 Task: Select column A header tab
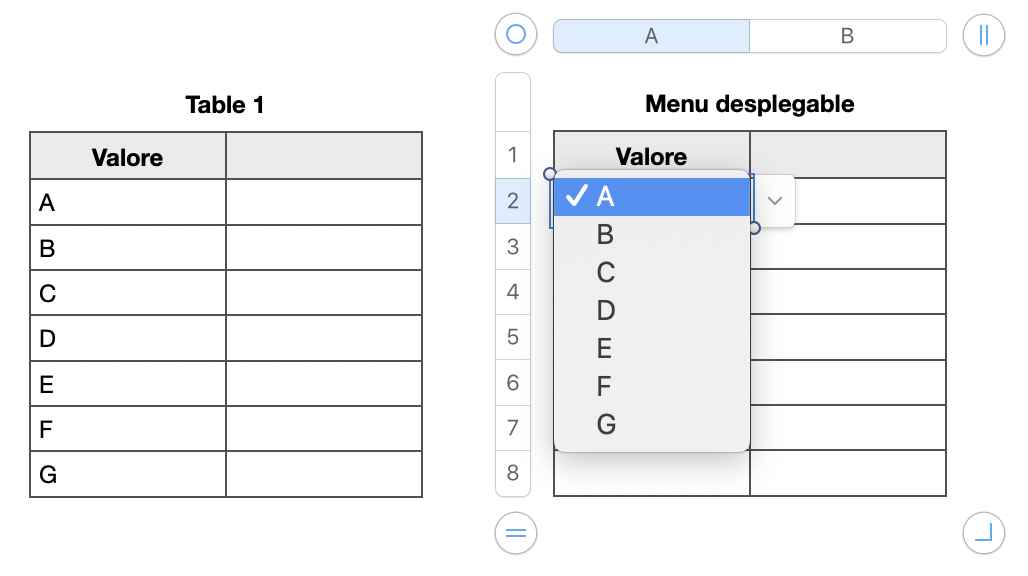[x=651, y=36]
